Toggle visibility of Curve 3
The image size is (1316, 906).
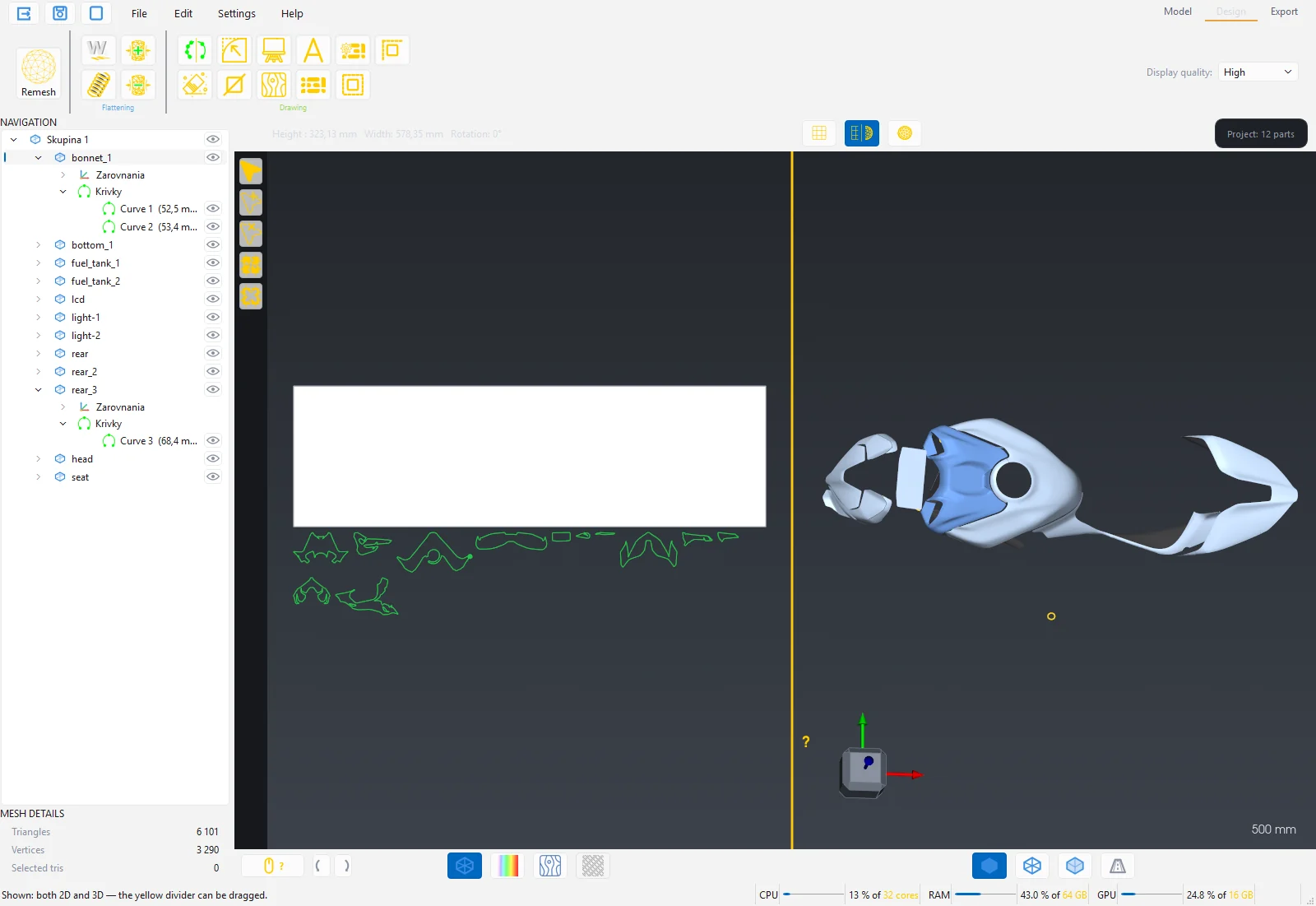(213, 441)
